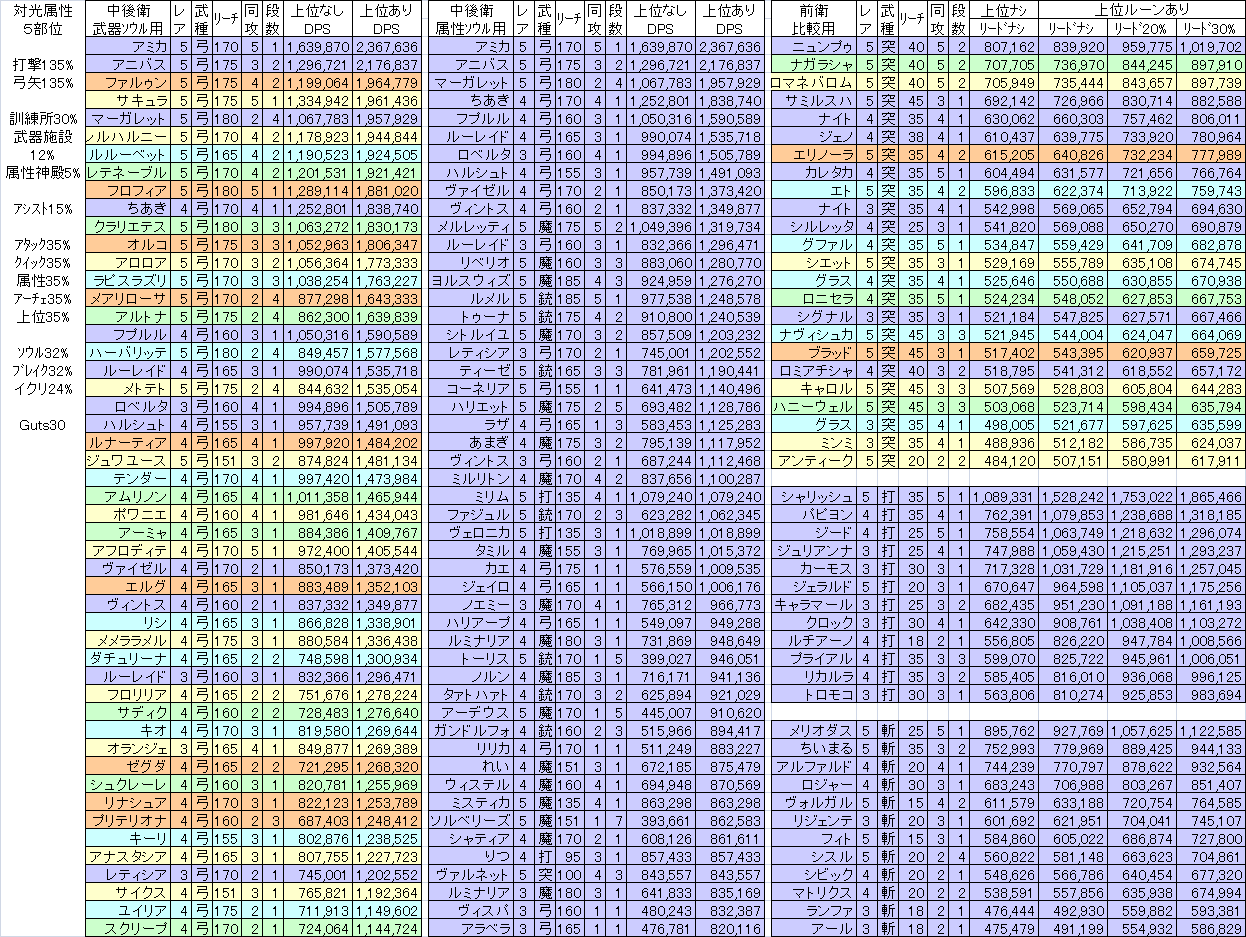Select the アンティーク name cell
The height and width of the screenshot is (937, 1246).
point(814,461)
